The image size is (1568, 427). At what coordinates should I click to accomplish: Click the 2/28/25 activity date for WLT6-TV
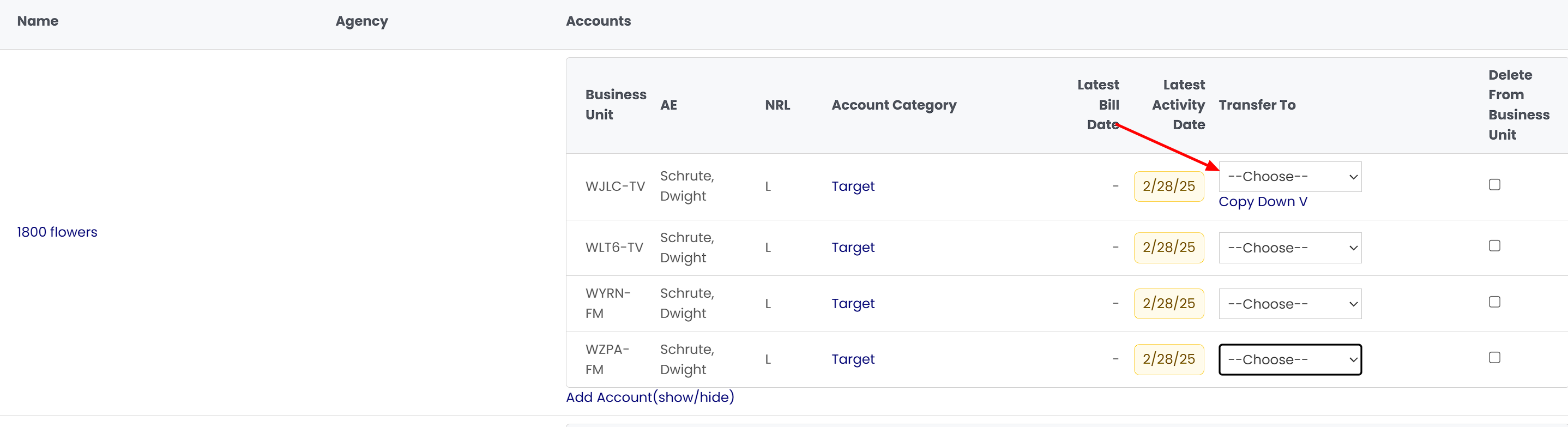pyautogui.click(x=1169, y=247)
